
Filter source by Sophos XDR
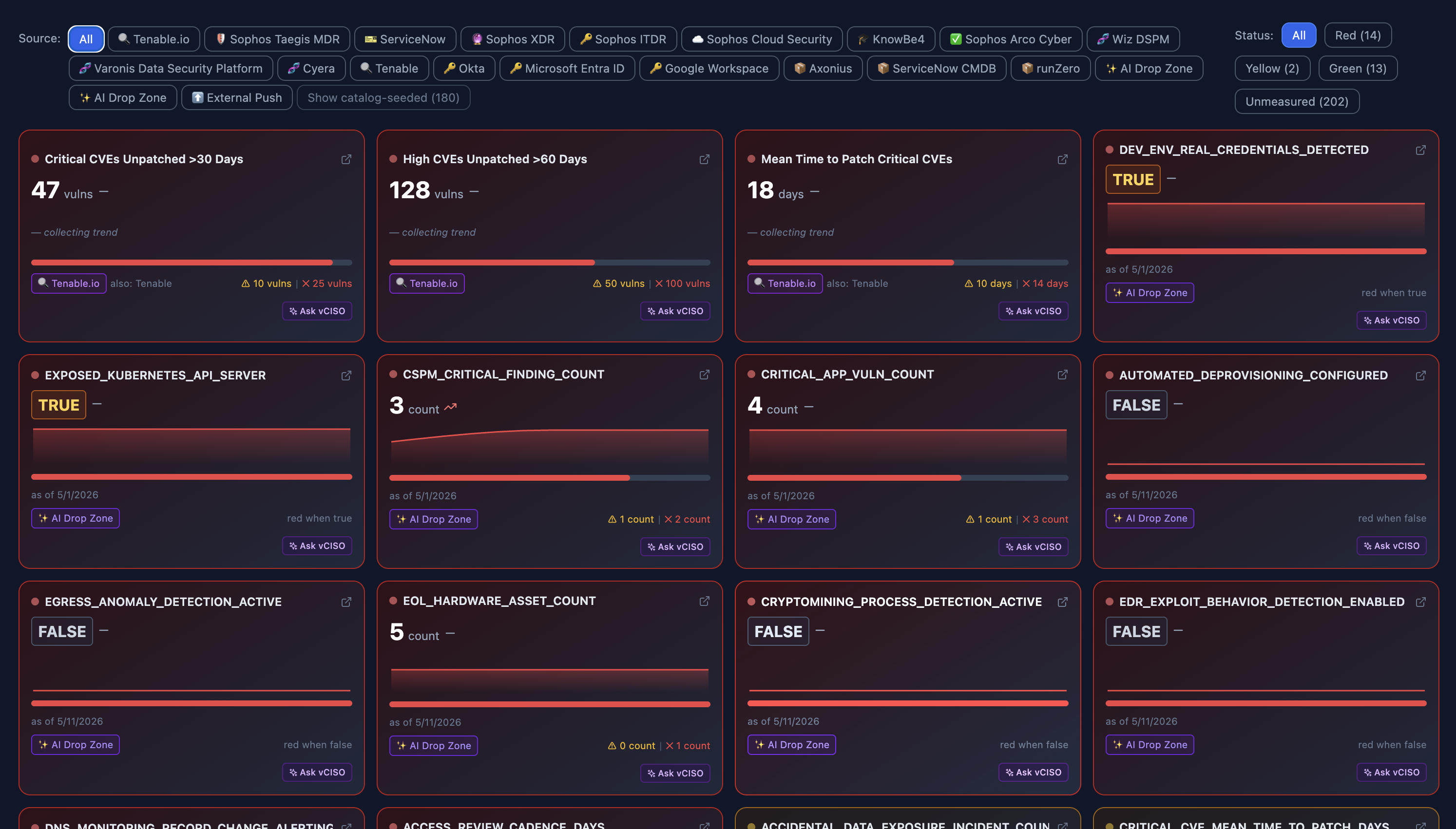[x=513, y=38]
